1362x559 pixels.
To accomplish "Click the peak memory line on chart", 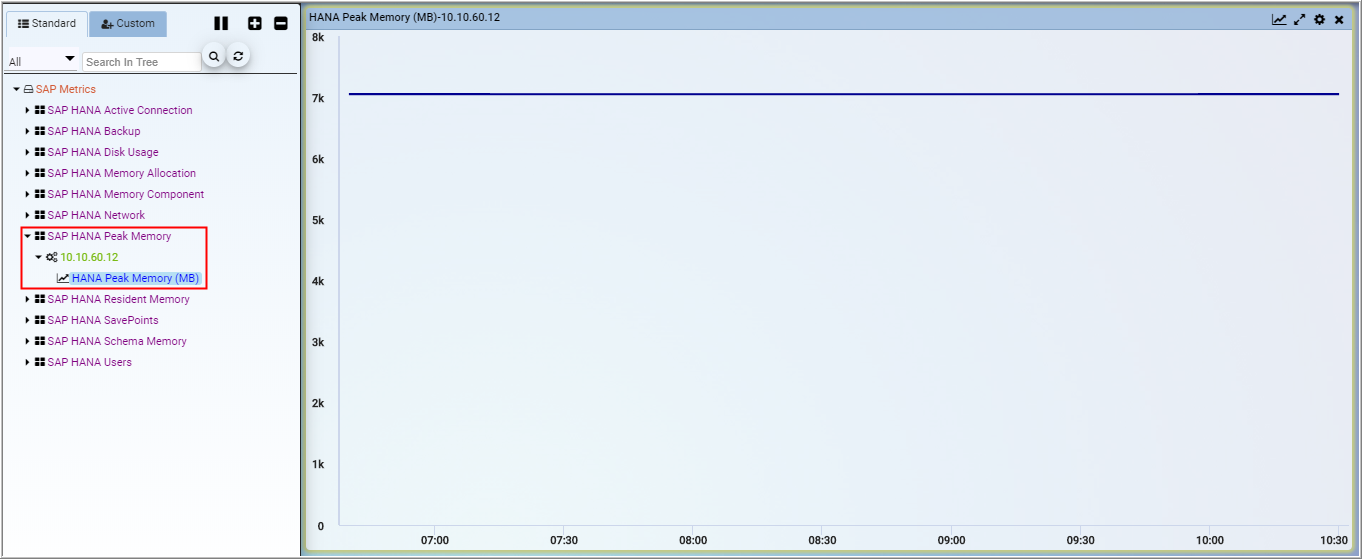I will point(843,94).
